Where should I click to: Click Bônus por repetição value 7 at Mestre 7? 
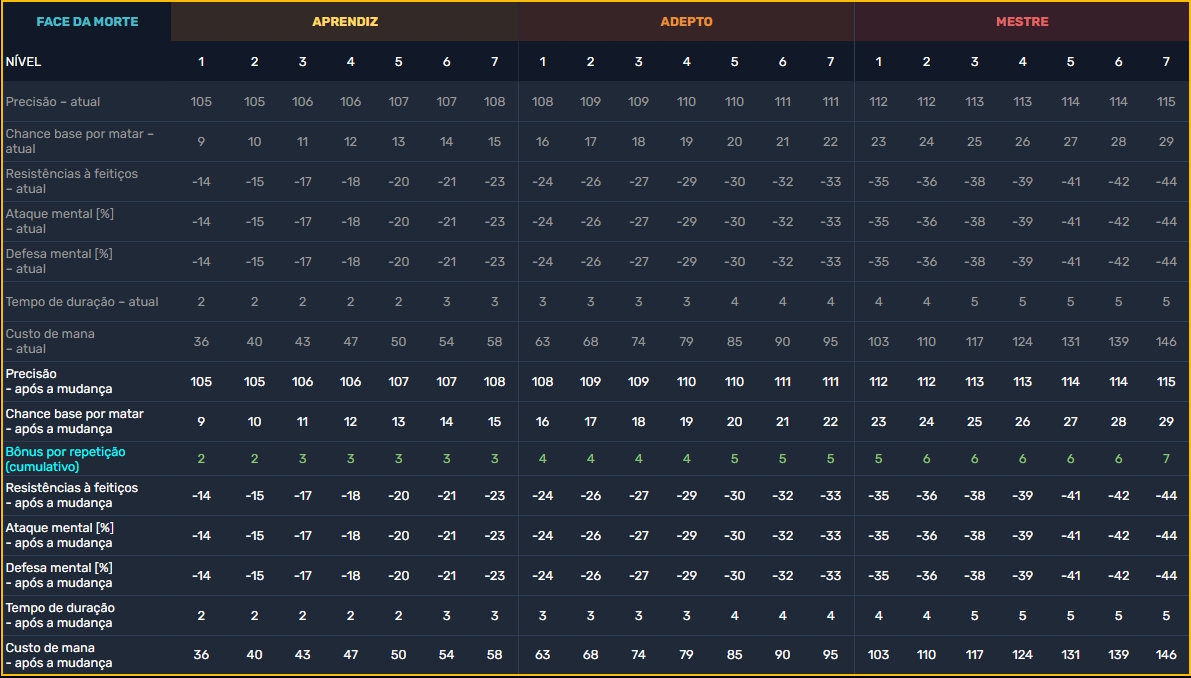tap(1166, 459)
